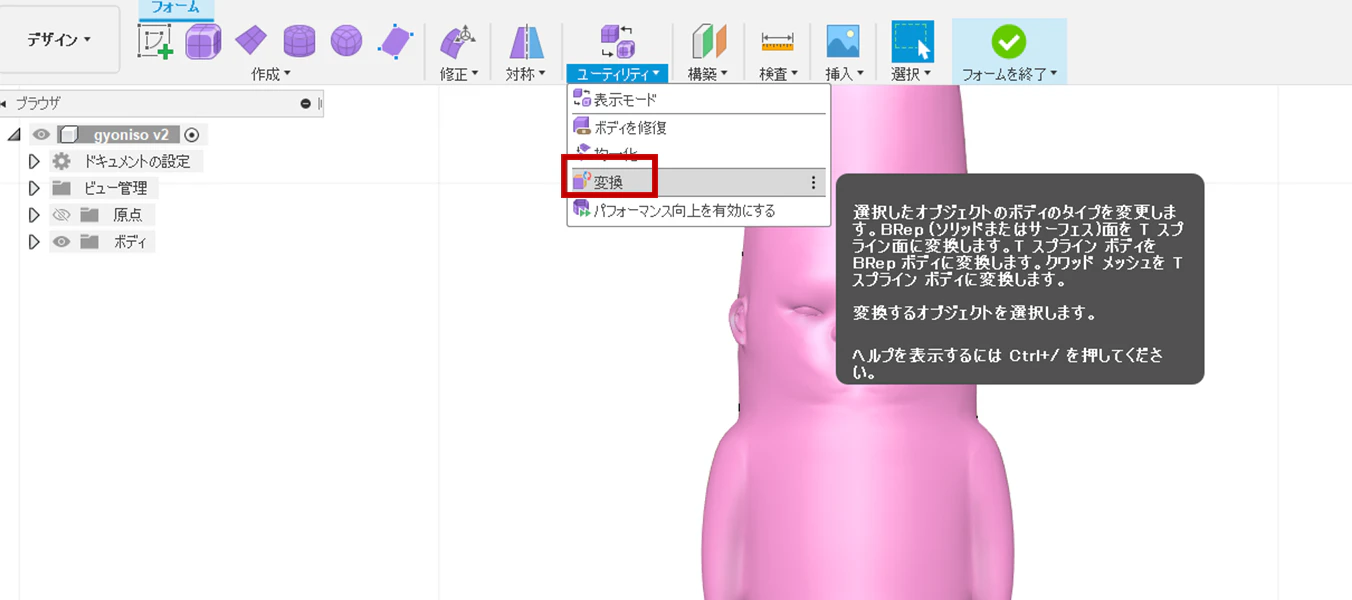Click the Utility convert icon in toolbar
The height and width of the screenshot is (600, 1352).
pyautogui.click(x=617, y=42)
